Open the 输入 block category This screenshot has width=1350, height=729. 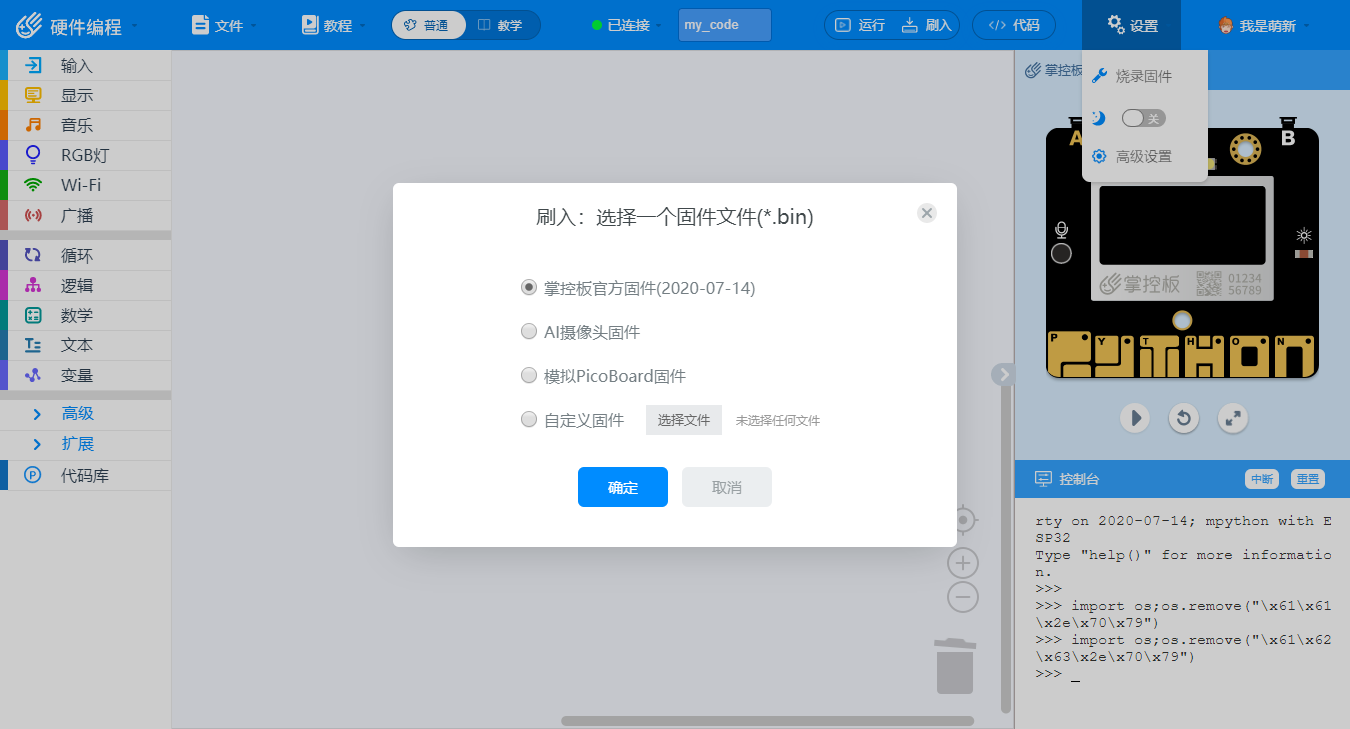pyautogui.click(x=85, y=66)
